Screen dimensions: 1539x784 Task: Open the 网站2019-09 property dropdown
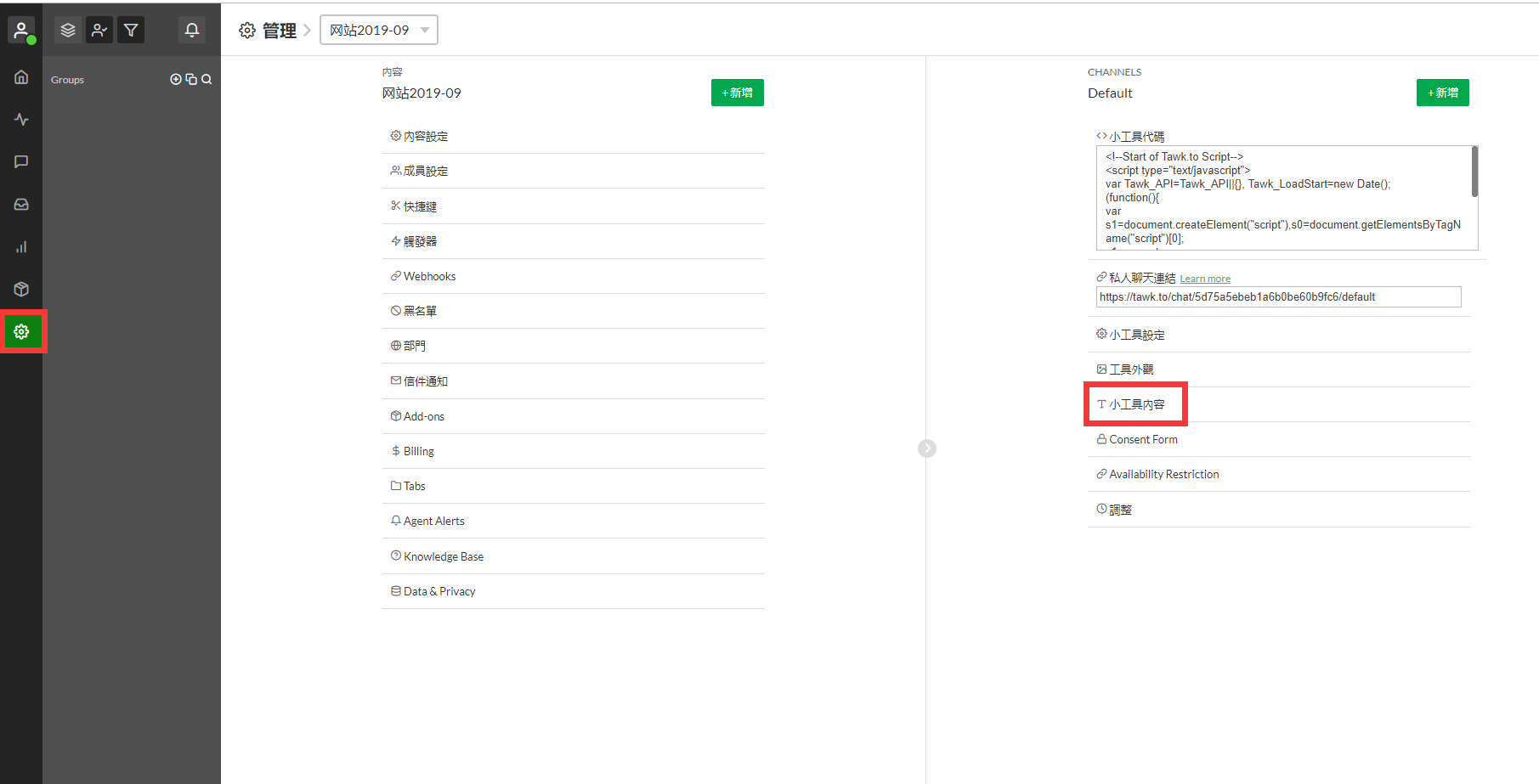(379, 31)
